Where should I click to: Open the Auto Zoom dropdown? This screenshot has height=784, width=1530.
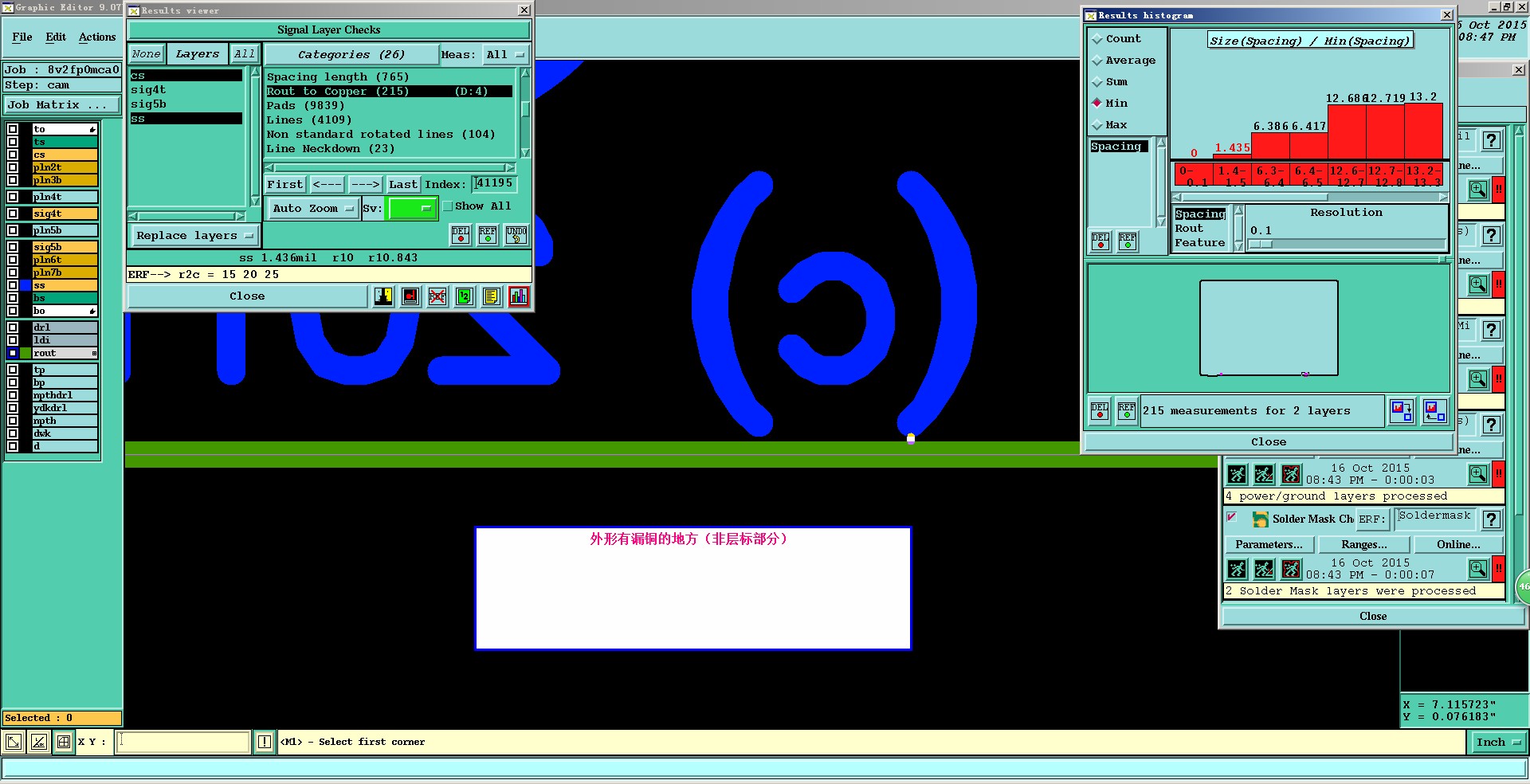[x=312, y=209]
